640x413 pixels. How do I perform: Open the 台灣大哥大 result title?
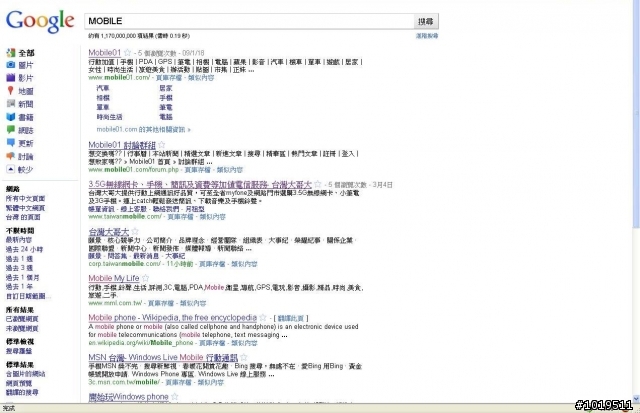pos(109,232)
